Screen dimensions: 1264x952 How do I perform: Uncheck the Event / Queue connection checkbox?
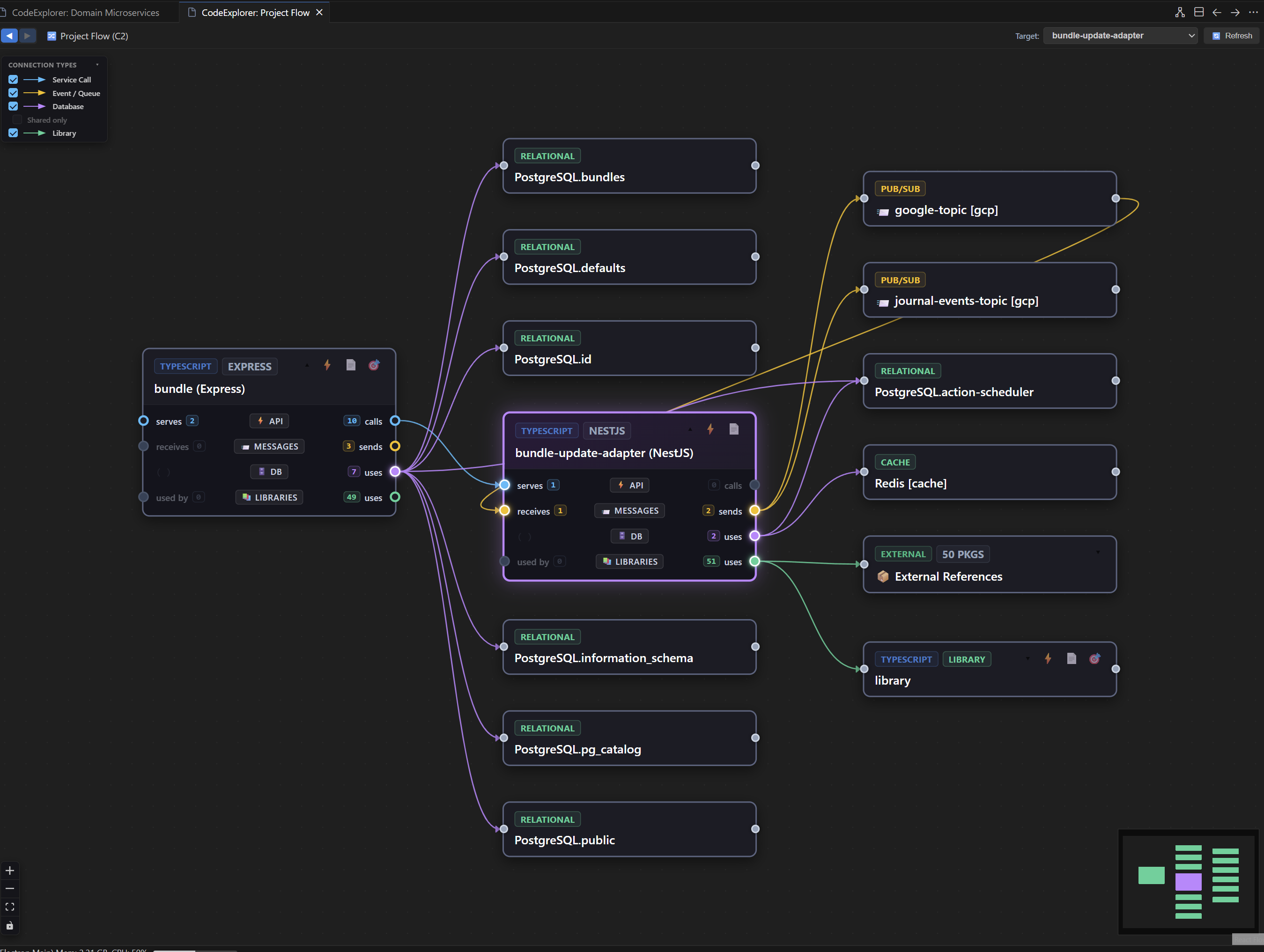[x=13, y=93]
